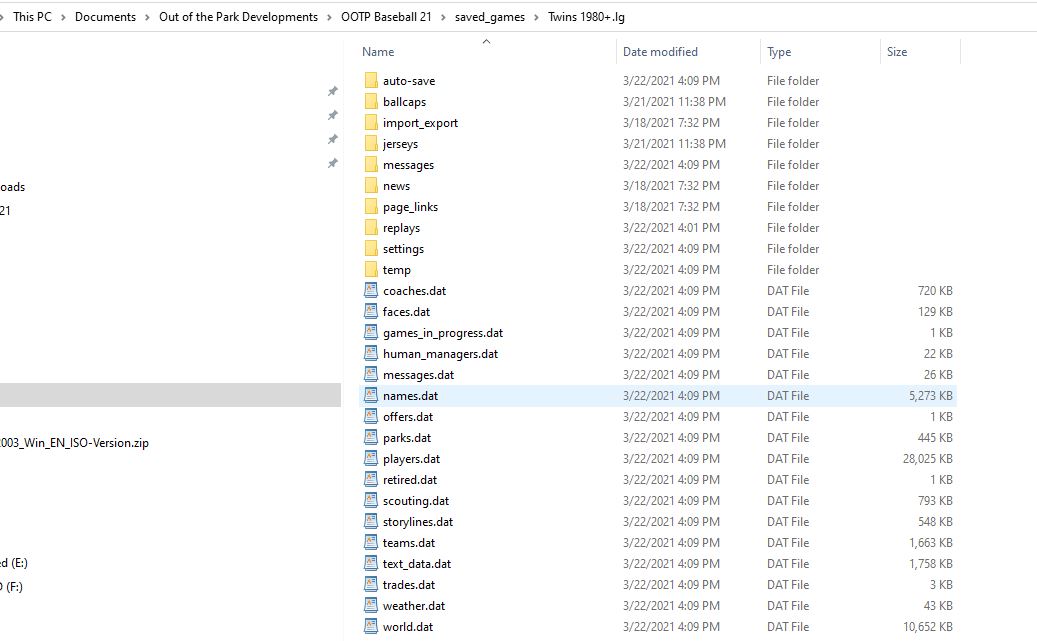Click the players.dat file icon
Image resolution: width=1037 pixels, height=641 pixels.
coord(371,459)
